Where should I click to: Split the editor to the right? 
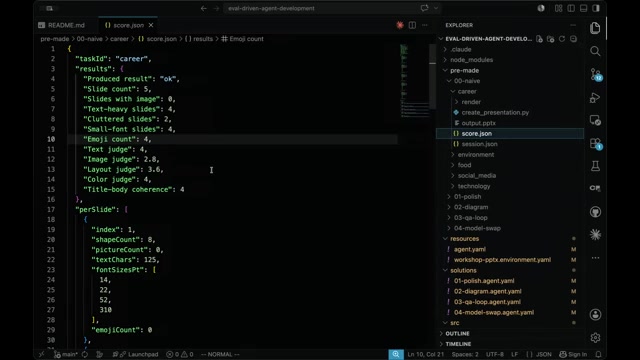coord(412,25)
